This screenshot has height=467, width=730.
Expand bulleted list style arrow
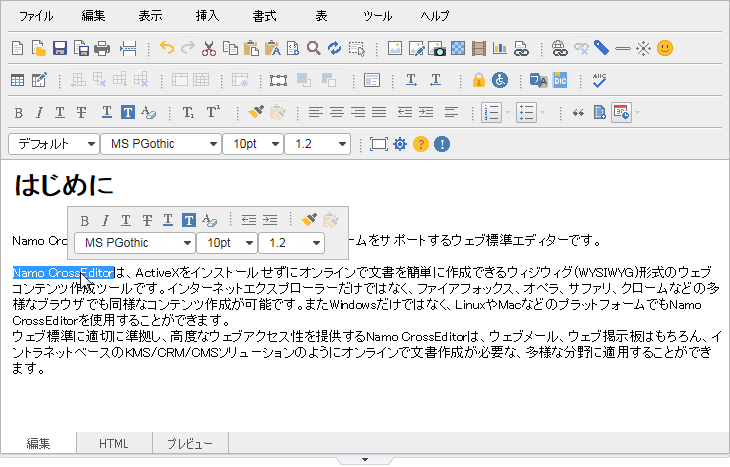[x=542, y=112]
